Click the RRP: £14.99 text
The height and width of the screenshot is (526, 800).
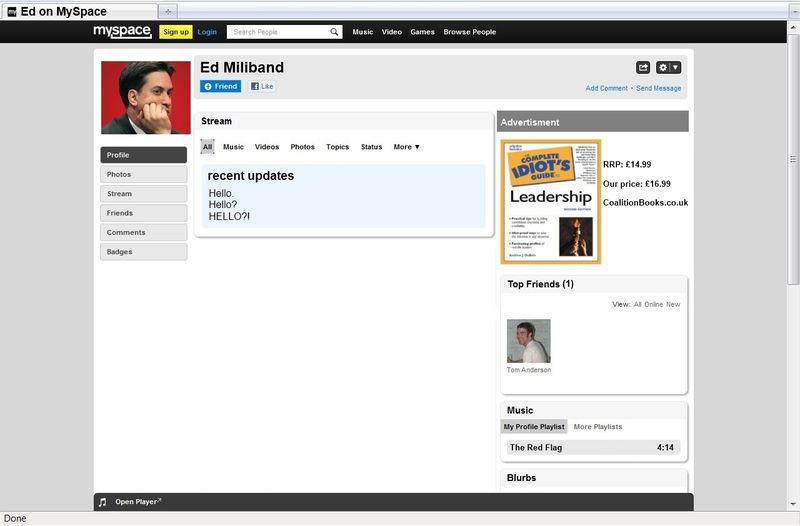(627, 164)
